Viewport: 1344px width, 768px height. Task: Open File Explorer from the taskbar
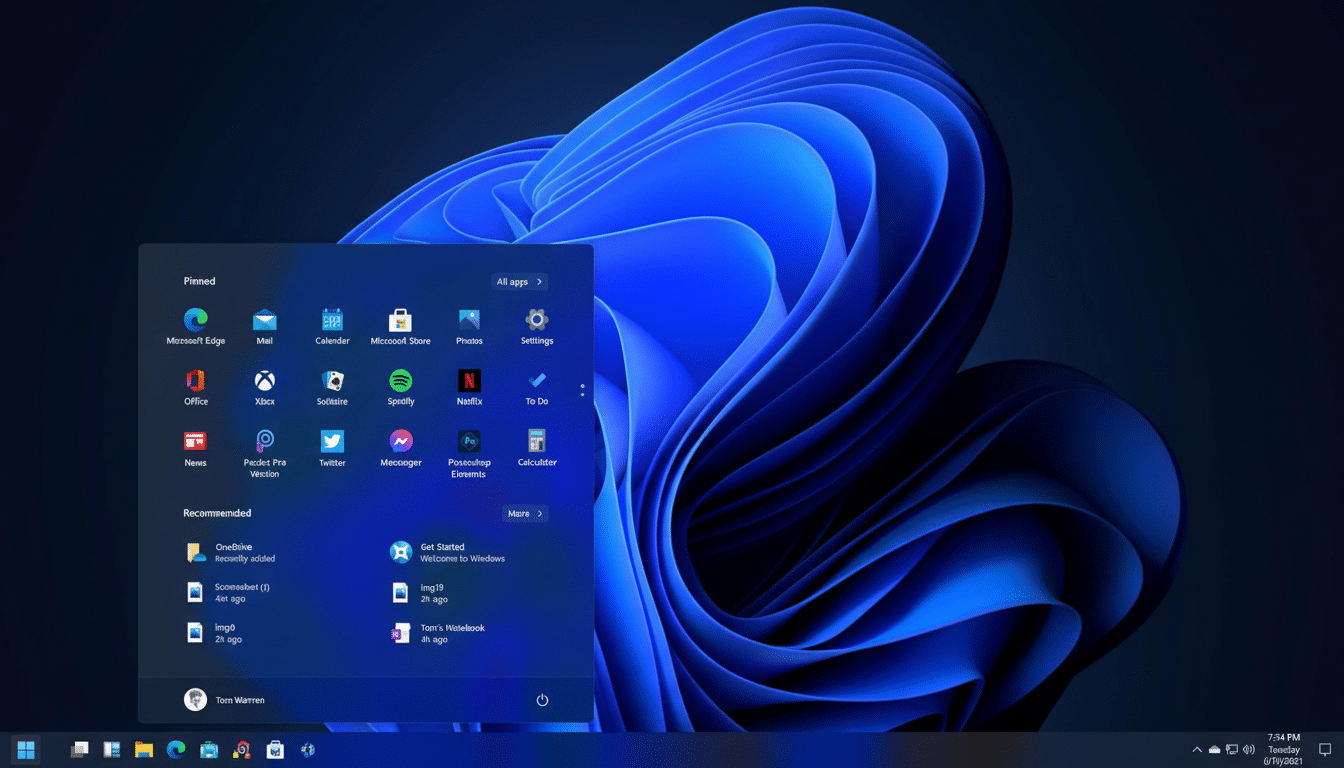tap(144, 748)
